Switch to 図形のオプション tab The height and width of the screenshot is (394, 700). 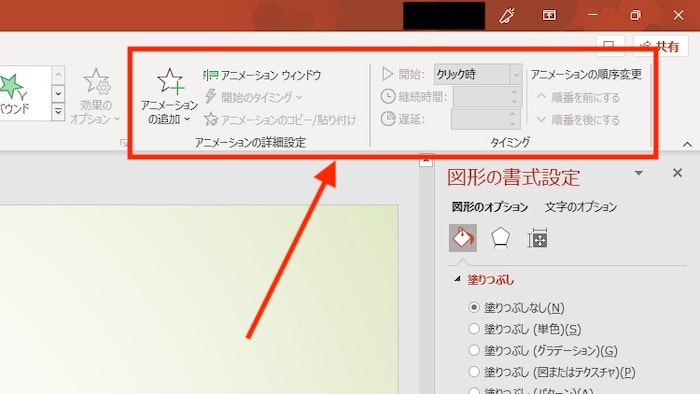490,207
